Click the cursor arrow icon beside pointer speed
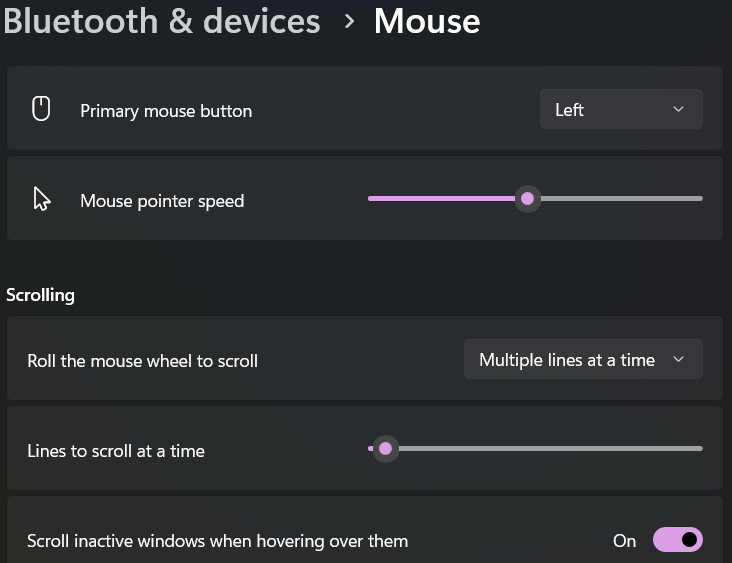 42,200
